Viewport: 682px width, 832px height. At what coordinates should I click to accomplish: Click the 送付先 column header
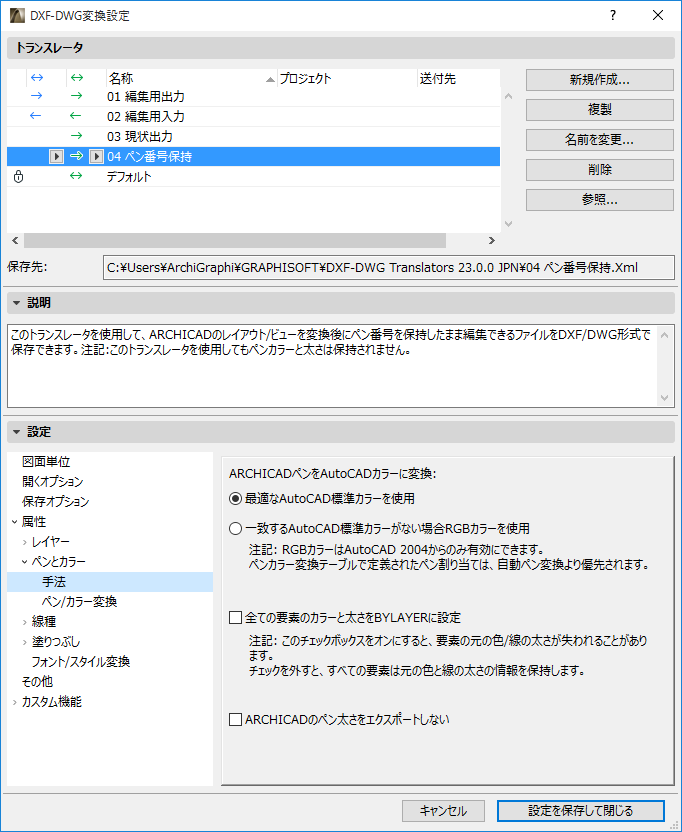(x=459, y=79)
